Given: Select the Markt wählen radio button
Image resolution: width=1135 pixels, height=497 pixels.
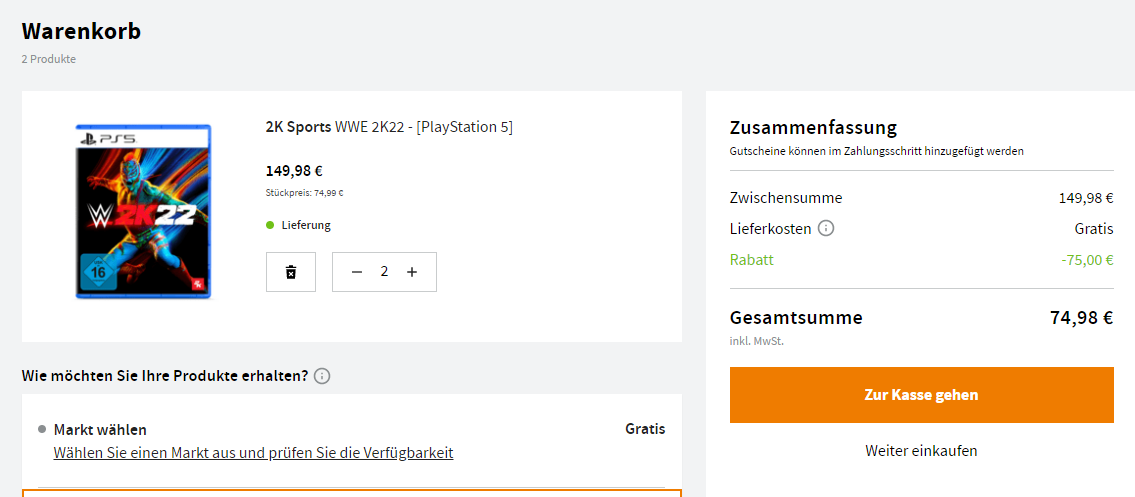Looking at the screenshot, I should tap(42, 430).
